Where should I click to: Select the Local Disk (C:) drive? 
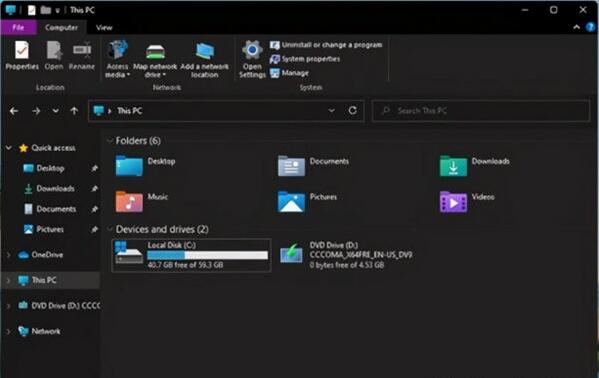point(191,255)
